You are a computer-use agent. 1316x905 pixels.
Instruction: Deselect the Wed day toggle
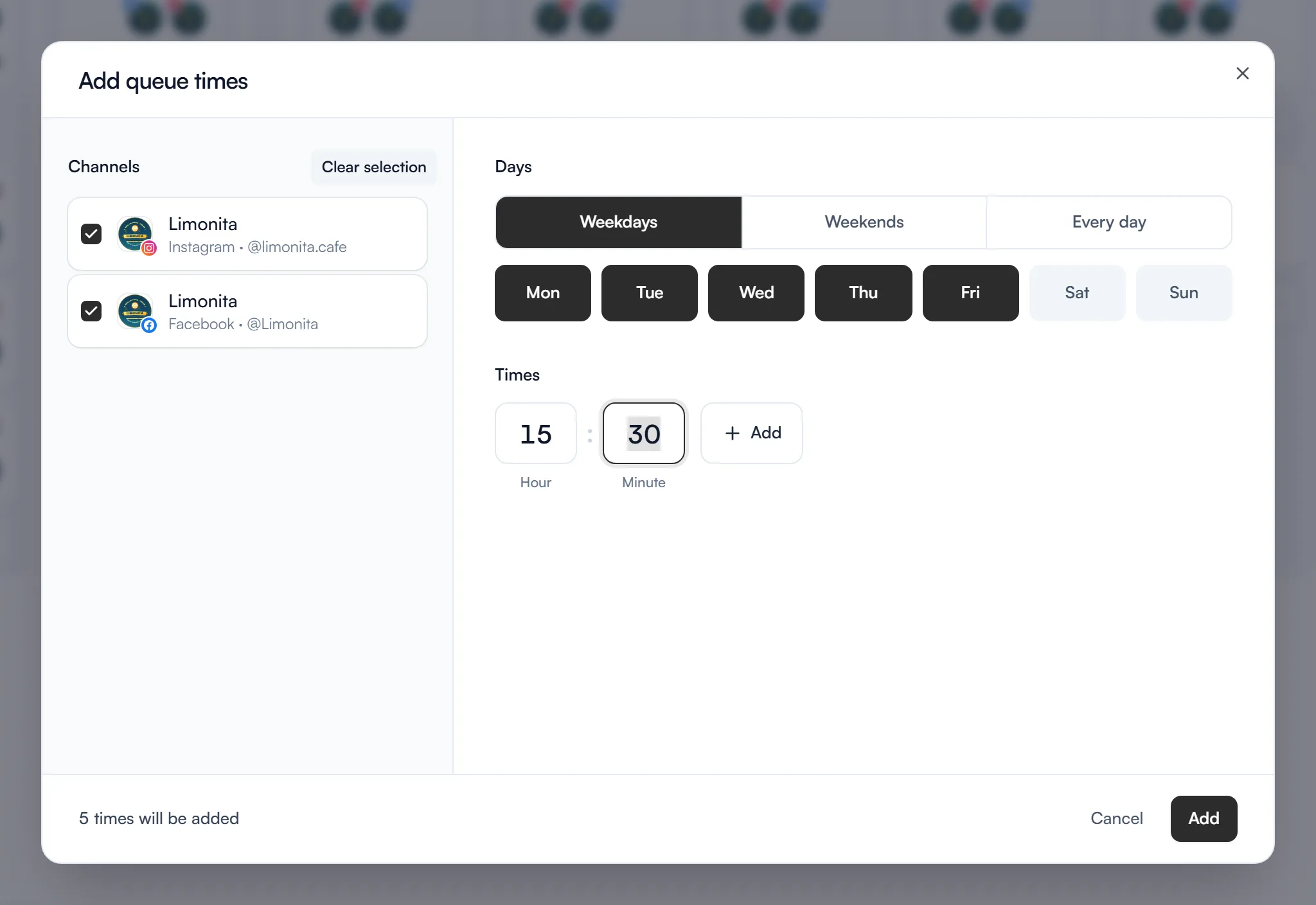pos(756,293)
